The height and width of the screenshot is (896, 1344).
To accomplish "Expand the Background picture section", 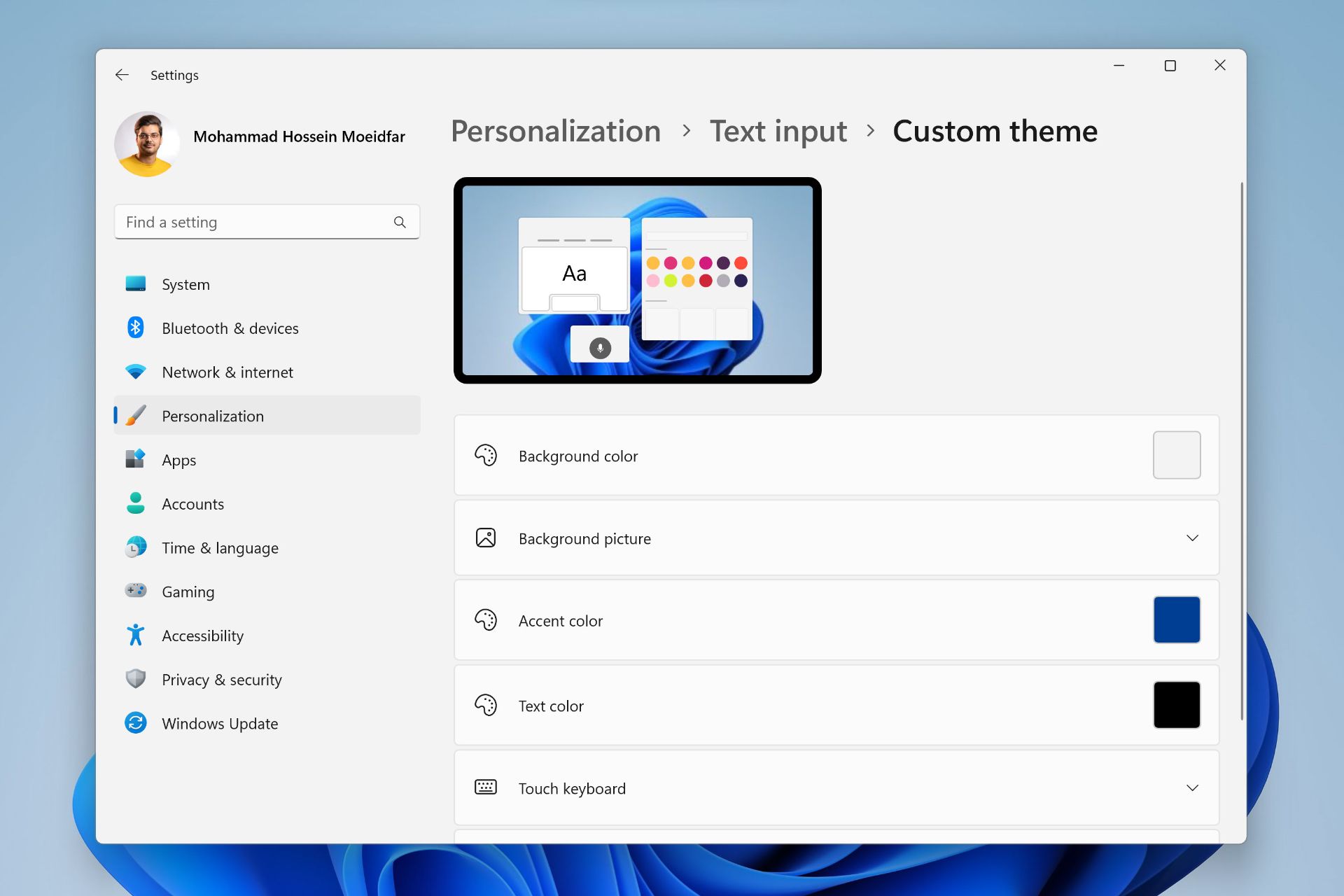I will click(x=1192, y=538).
